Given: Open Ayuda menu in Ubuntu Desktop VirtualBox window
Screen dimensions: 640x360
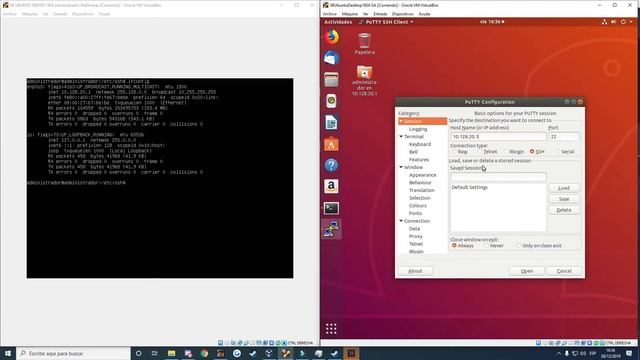Looking at the screenshot, I should click(x=424, y=14).
